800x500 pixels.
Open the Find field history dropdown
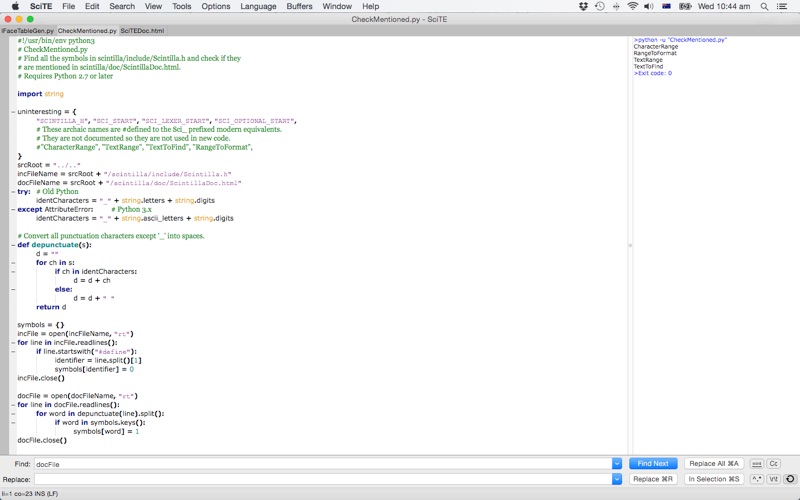click(617, 464)
